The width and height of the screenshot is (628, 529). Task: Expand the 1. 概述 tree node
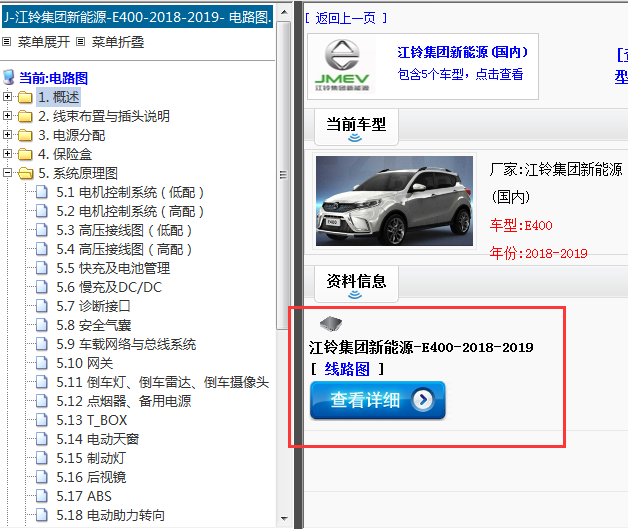pyautogui.click(x=7, y=97)
